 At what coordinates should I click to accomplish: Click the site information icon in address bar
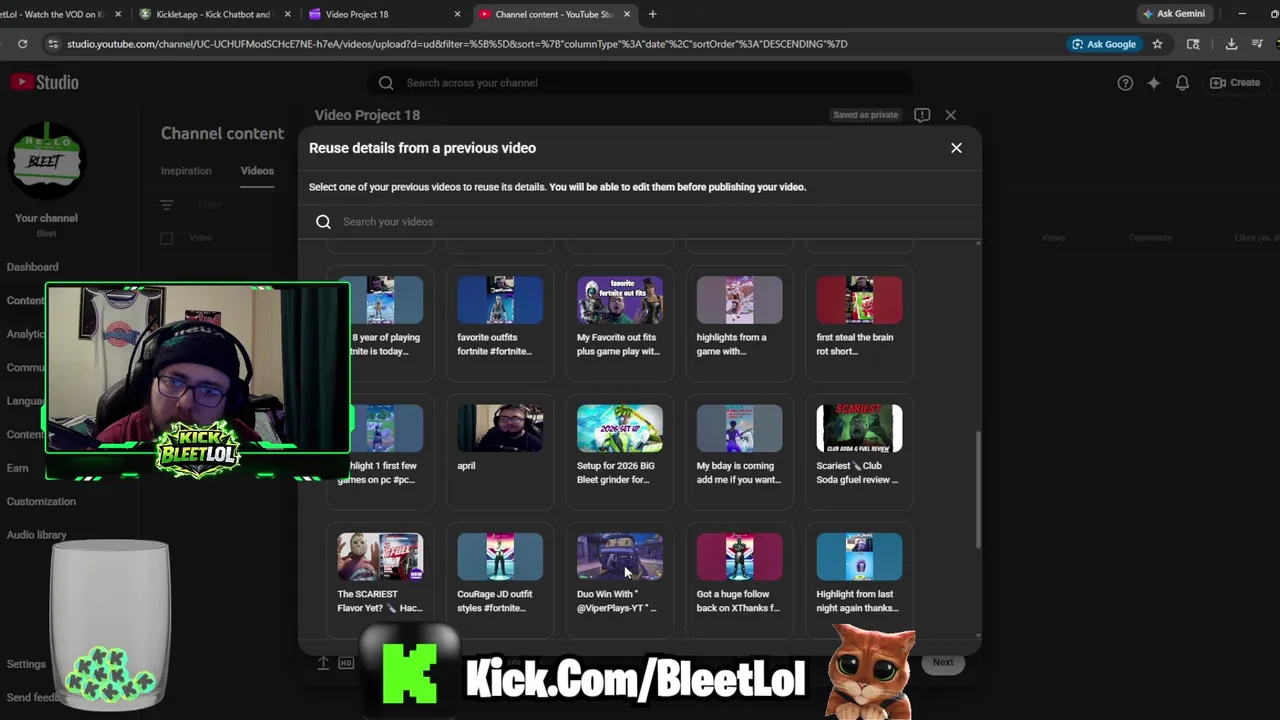click(52, 44)
